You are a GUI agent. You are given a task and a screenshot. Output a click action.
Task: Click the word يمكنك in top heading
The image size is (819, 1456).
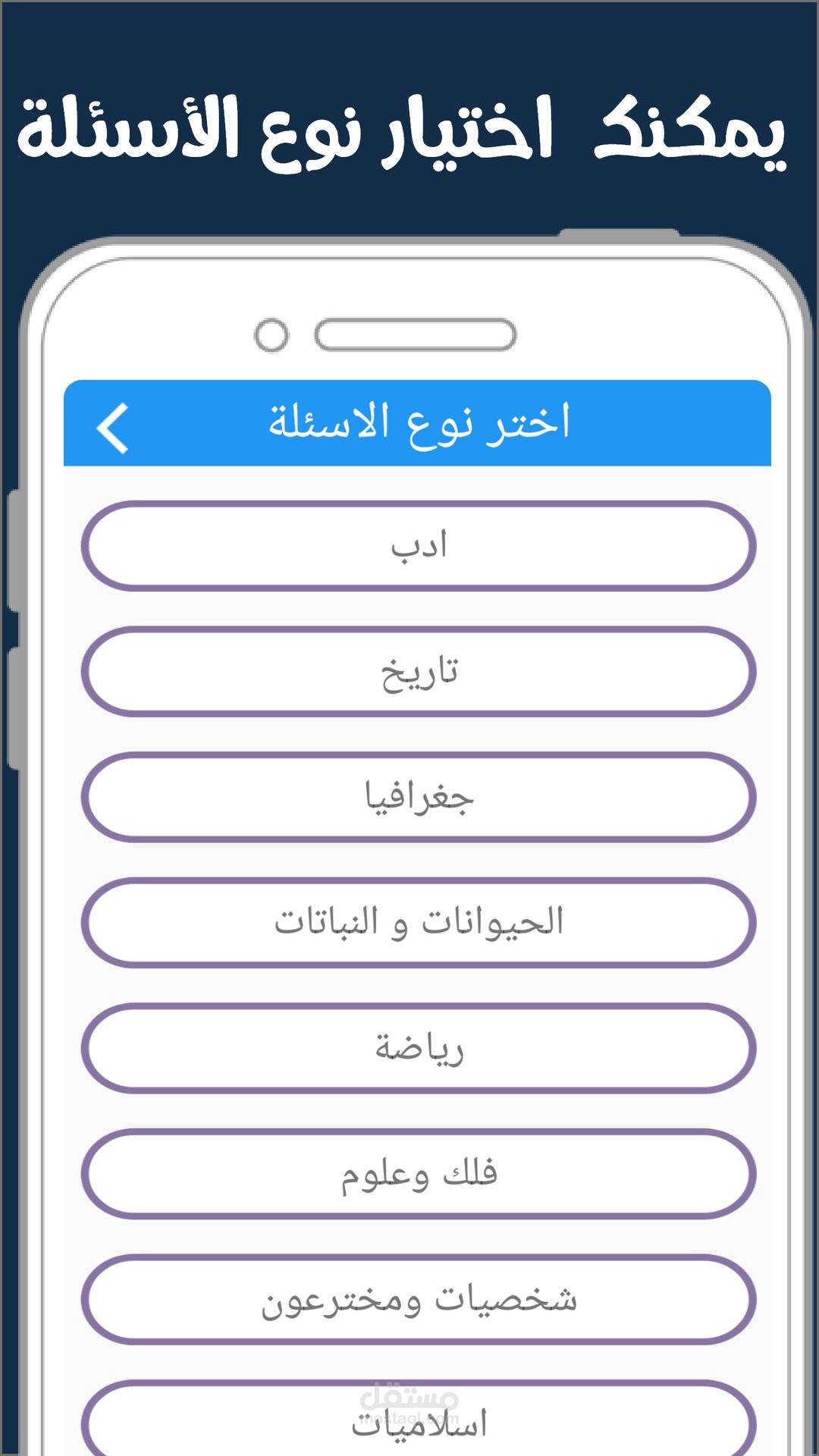[689, 130]
